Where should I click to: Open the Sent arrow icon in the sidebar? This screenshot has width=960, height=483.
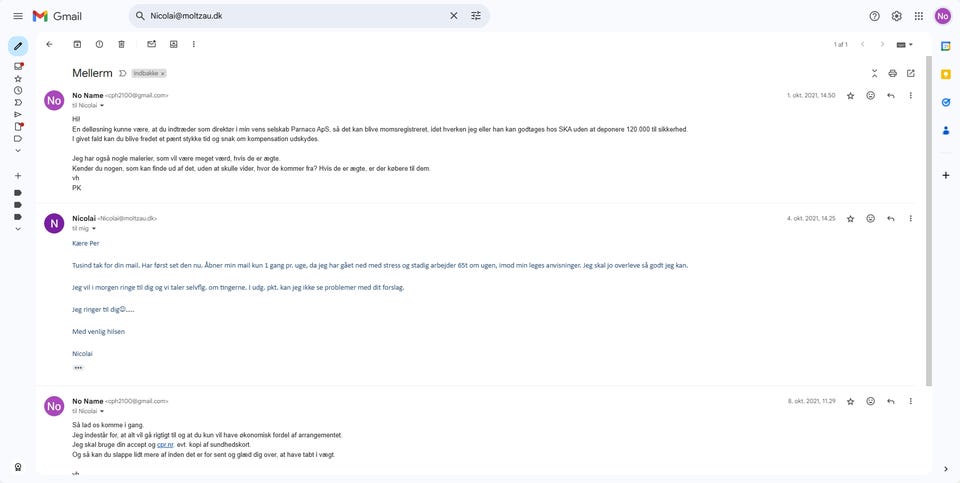coord(18,114)
